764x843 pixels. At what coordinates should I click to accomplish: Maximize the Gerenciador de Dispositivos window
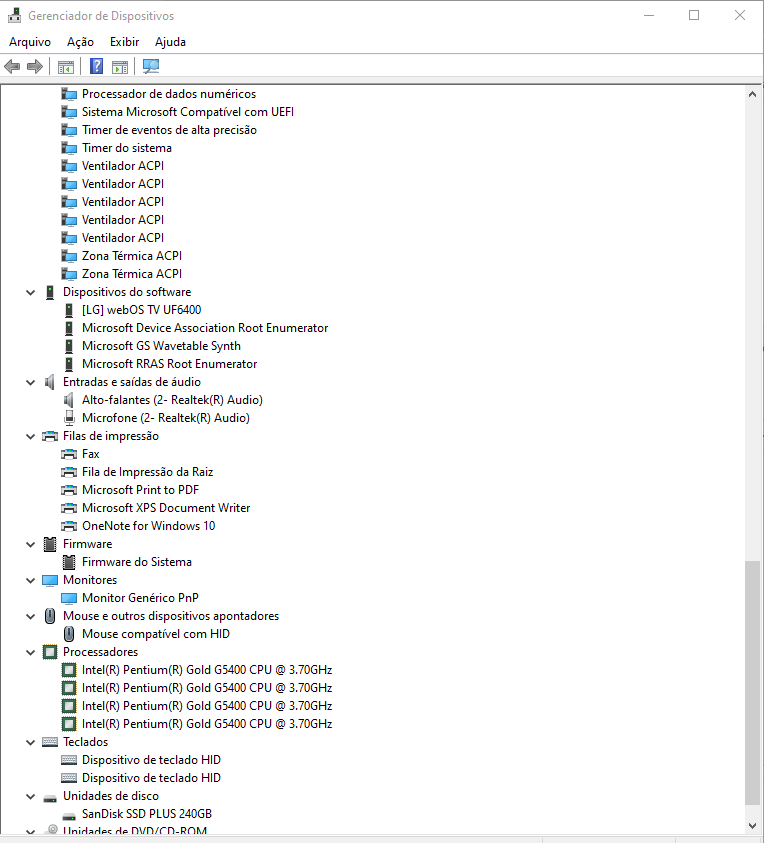(694, 16)
